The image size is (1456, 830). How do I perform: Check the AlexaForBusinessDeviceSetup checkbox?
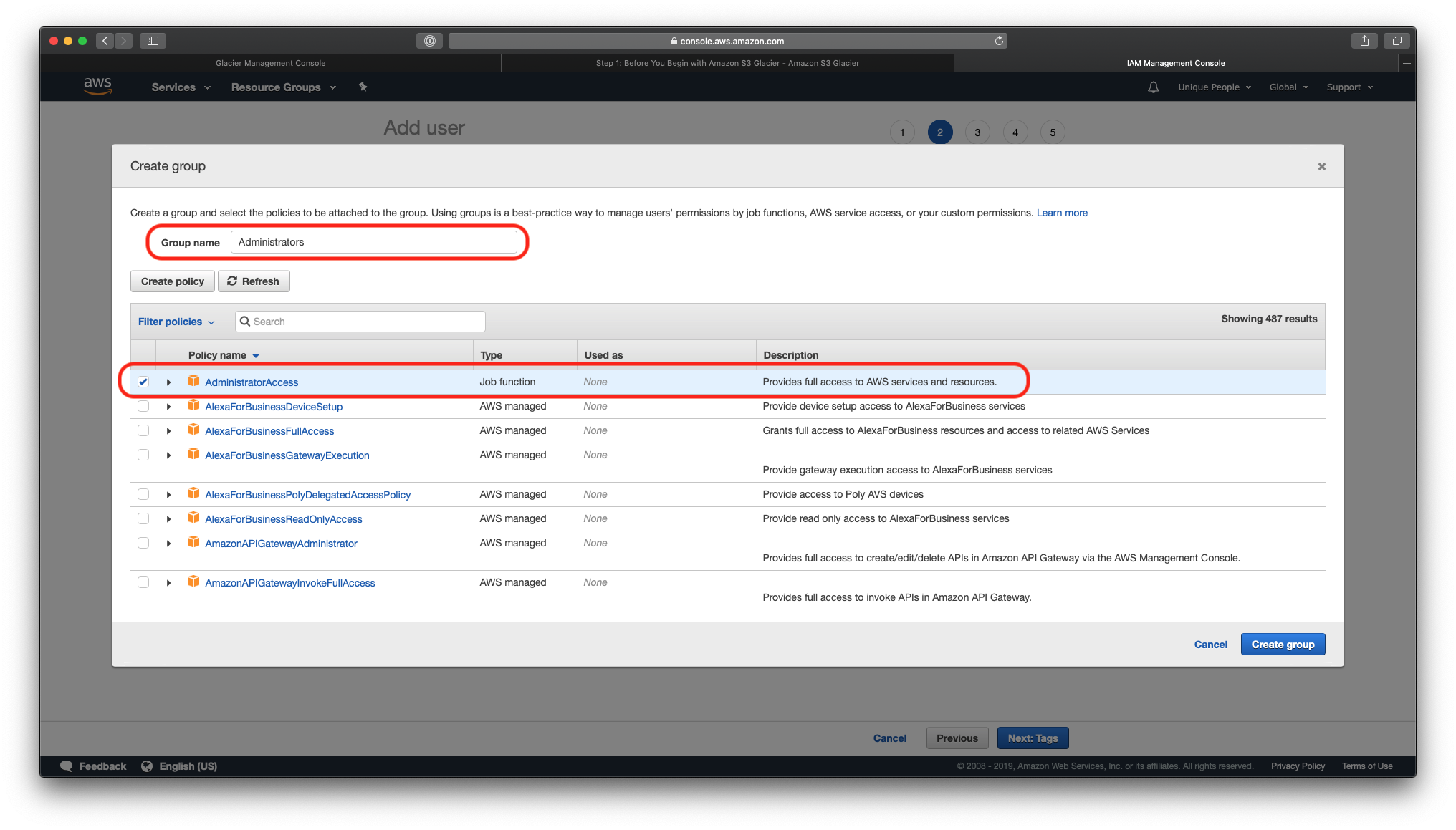[x=143, y=406]
